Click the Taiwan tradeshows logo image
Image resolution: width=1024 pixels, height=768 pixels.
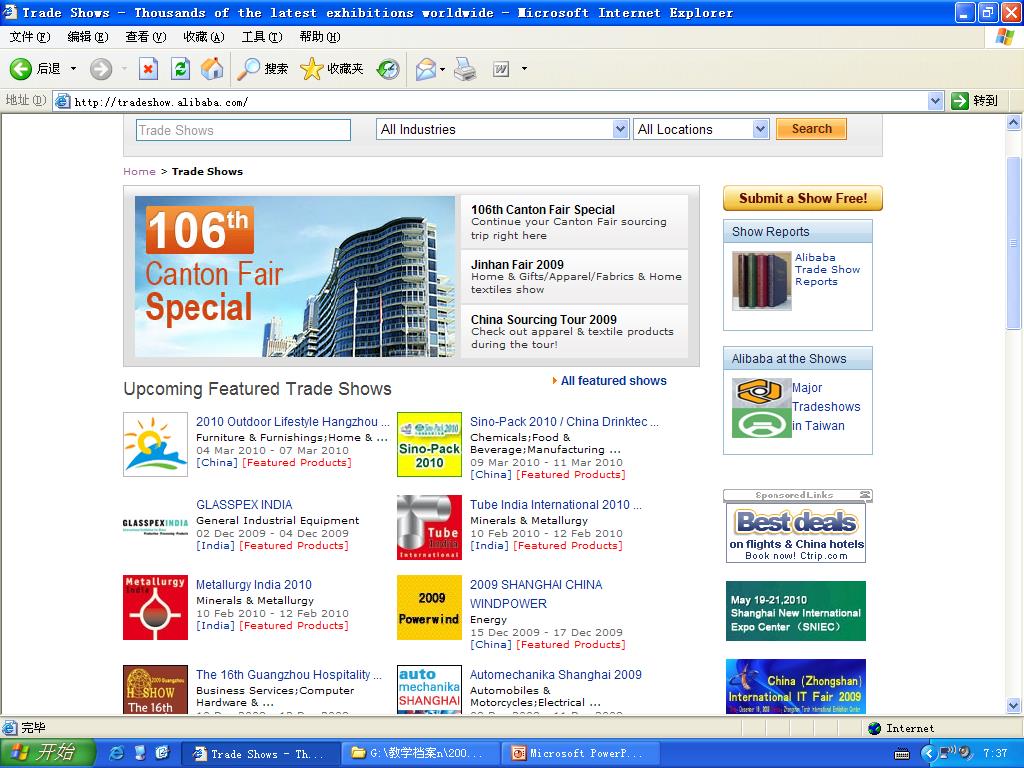[x=761, y=408]
